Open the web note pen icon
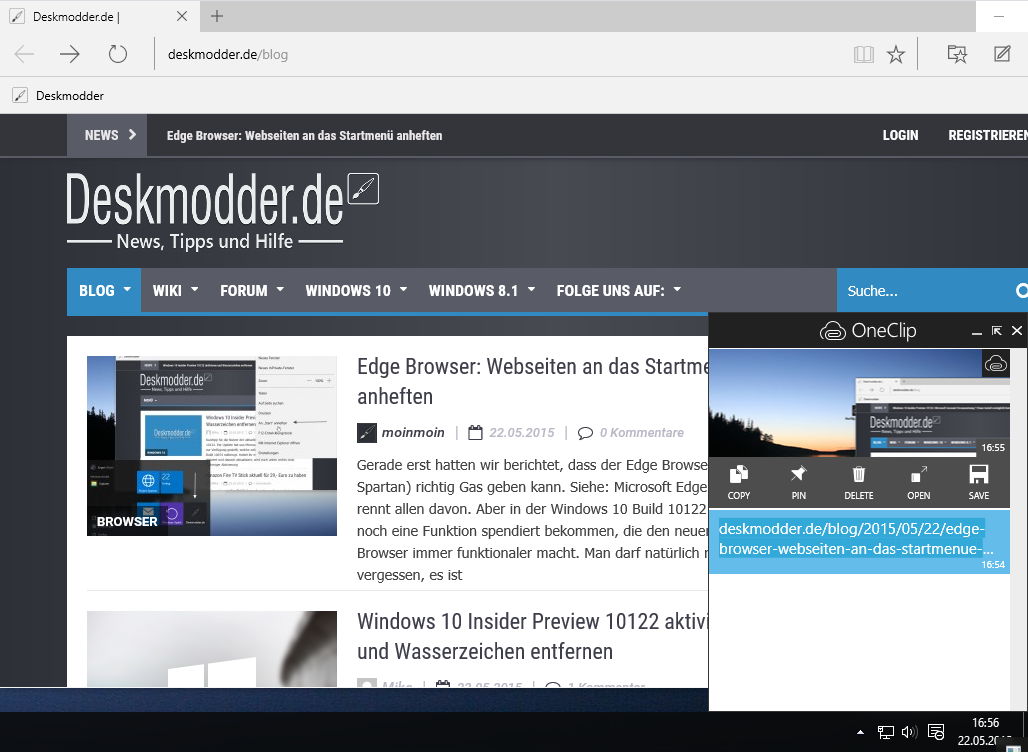 click(1002, 54)
